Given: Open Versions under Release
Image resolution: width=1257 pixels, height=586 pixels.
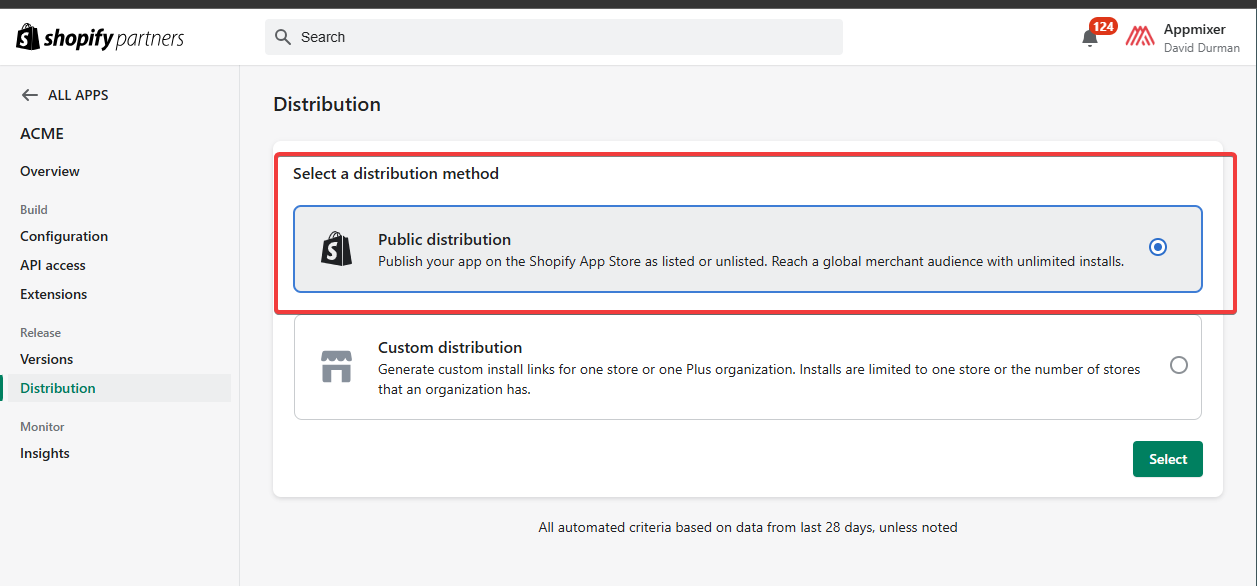Looking at the screenshot, I should click(x=47, y=359).
